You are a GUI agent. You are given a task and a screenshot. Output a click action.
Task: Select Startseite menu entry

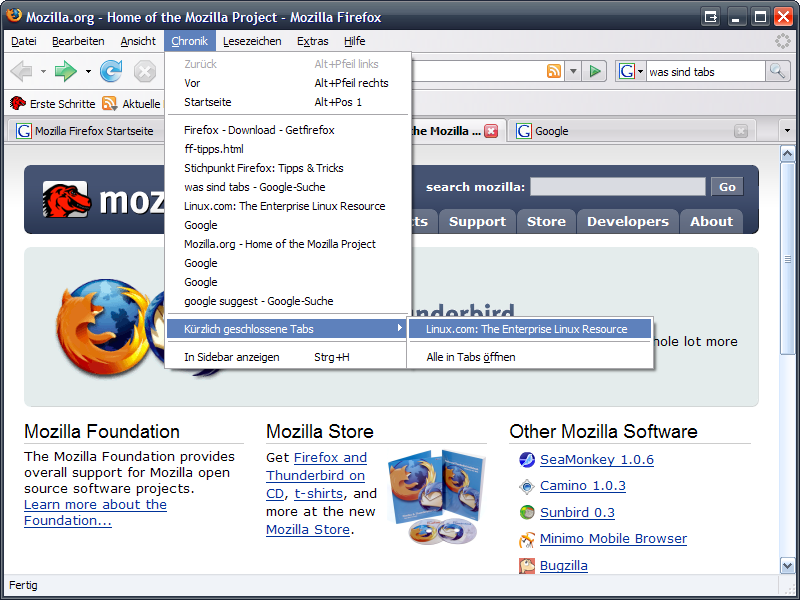pos(288,102)
